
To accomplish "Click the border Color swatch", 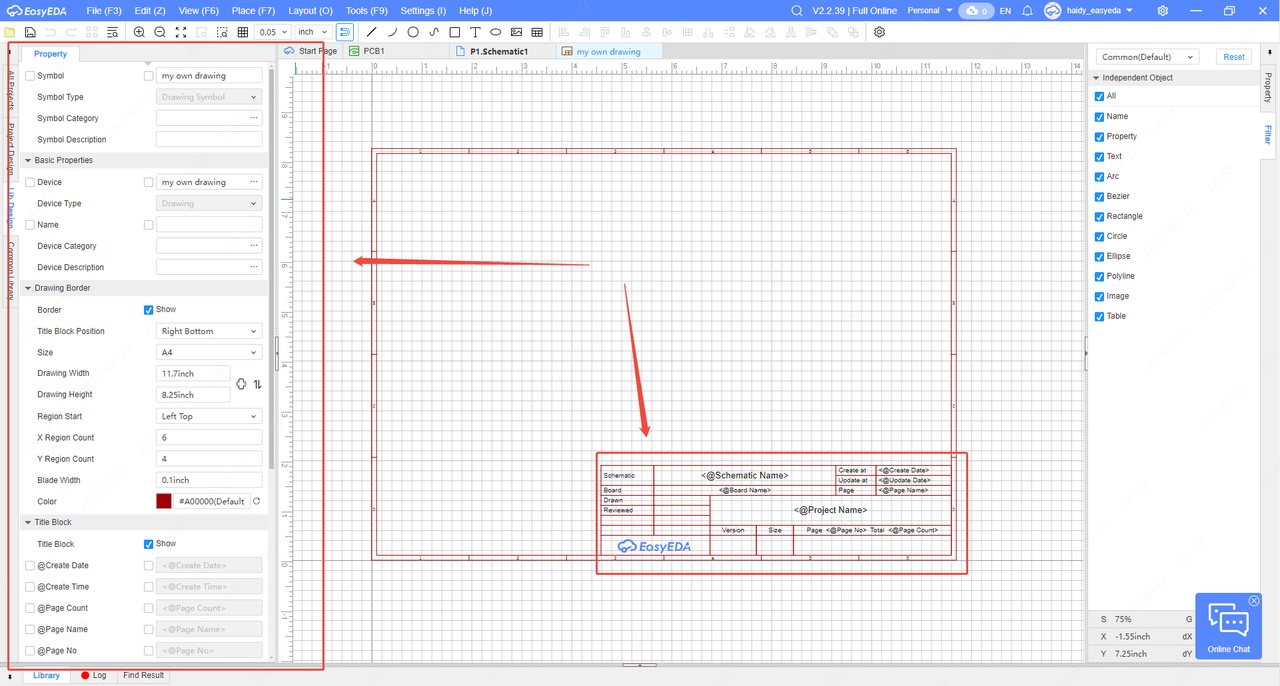I will point(164,501).
